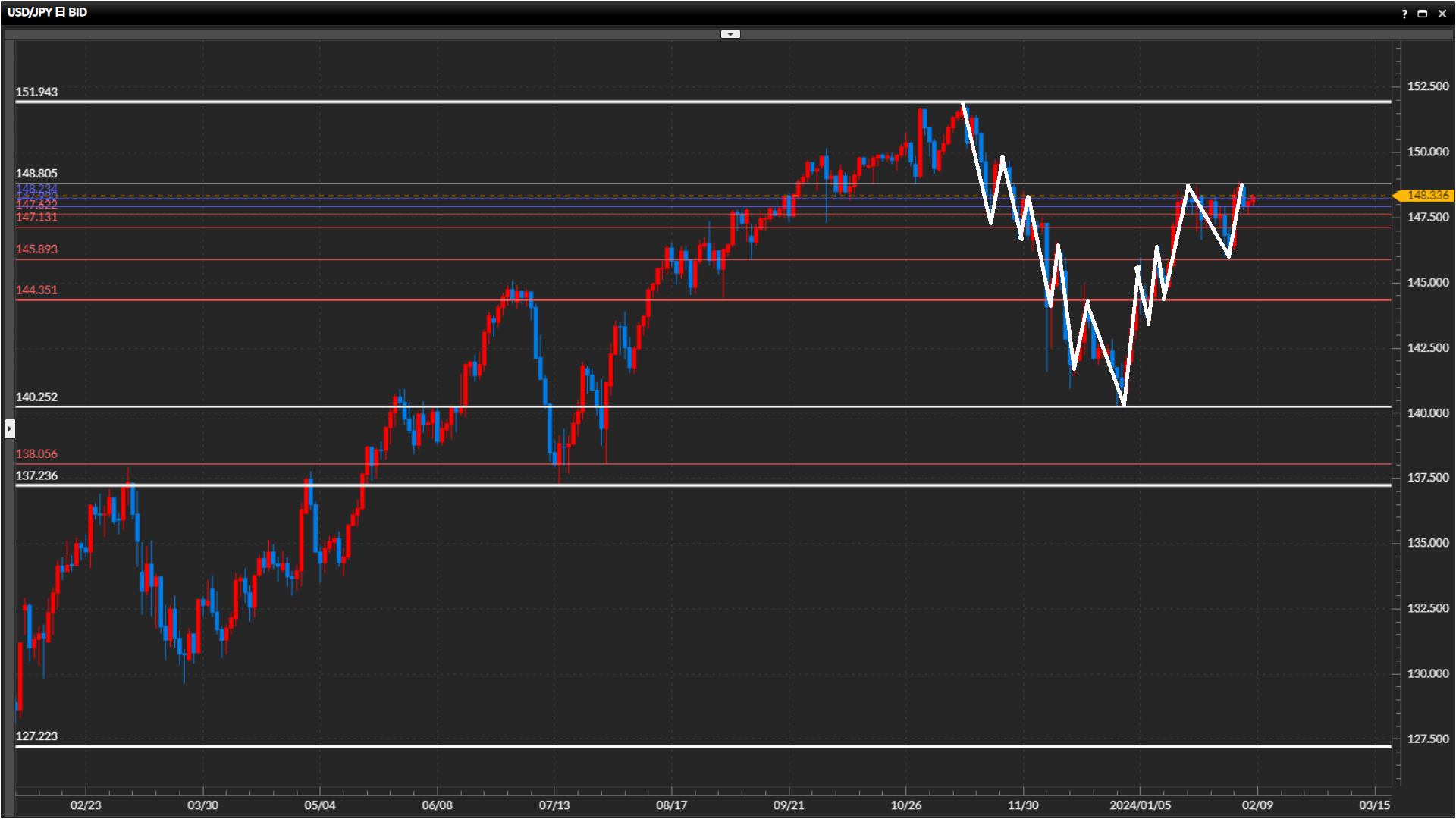Expand the hidden top toolbar arrow
Screen dimensions: 1456x819
tap(730, 34)
